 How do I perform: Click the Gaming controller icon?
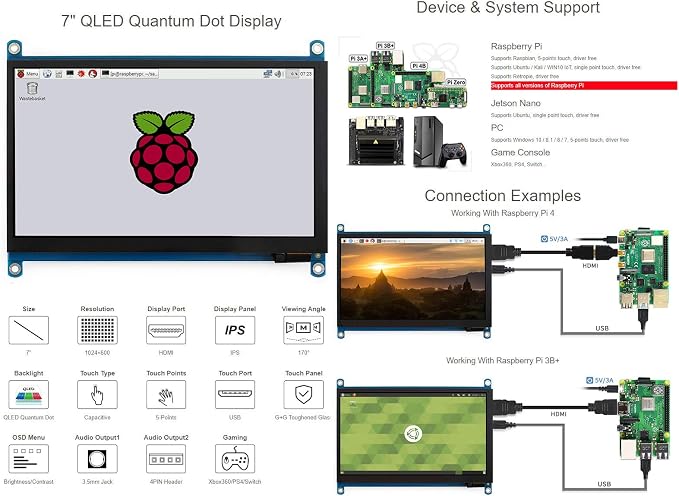pyautogui.click(x=235, y=459)
